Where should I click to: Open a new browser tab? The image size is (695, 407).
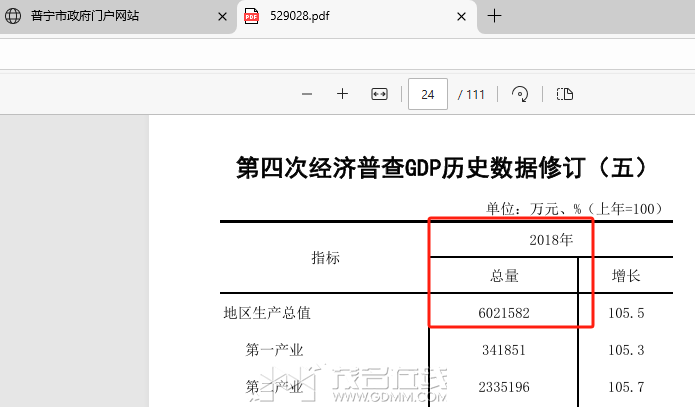coord(494,16)
